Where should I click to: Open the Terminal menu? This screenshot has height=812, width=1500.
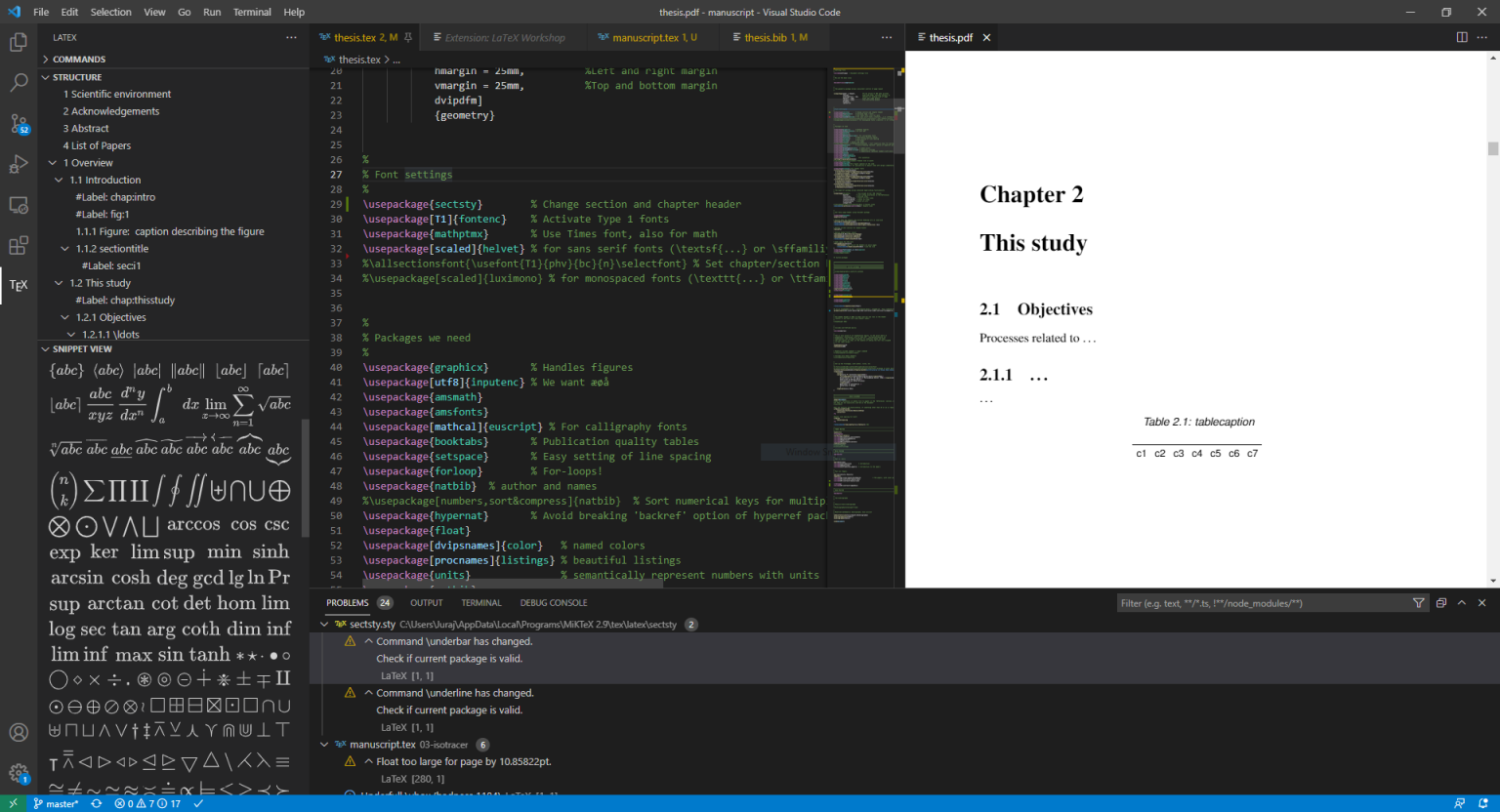click(x=252, y=12)
